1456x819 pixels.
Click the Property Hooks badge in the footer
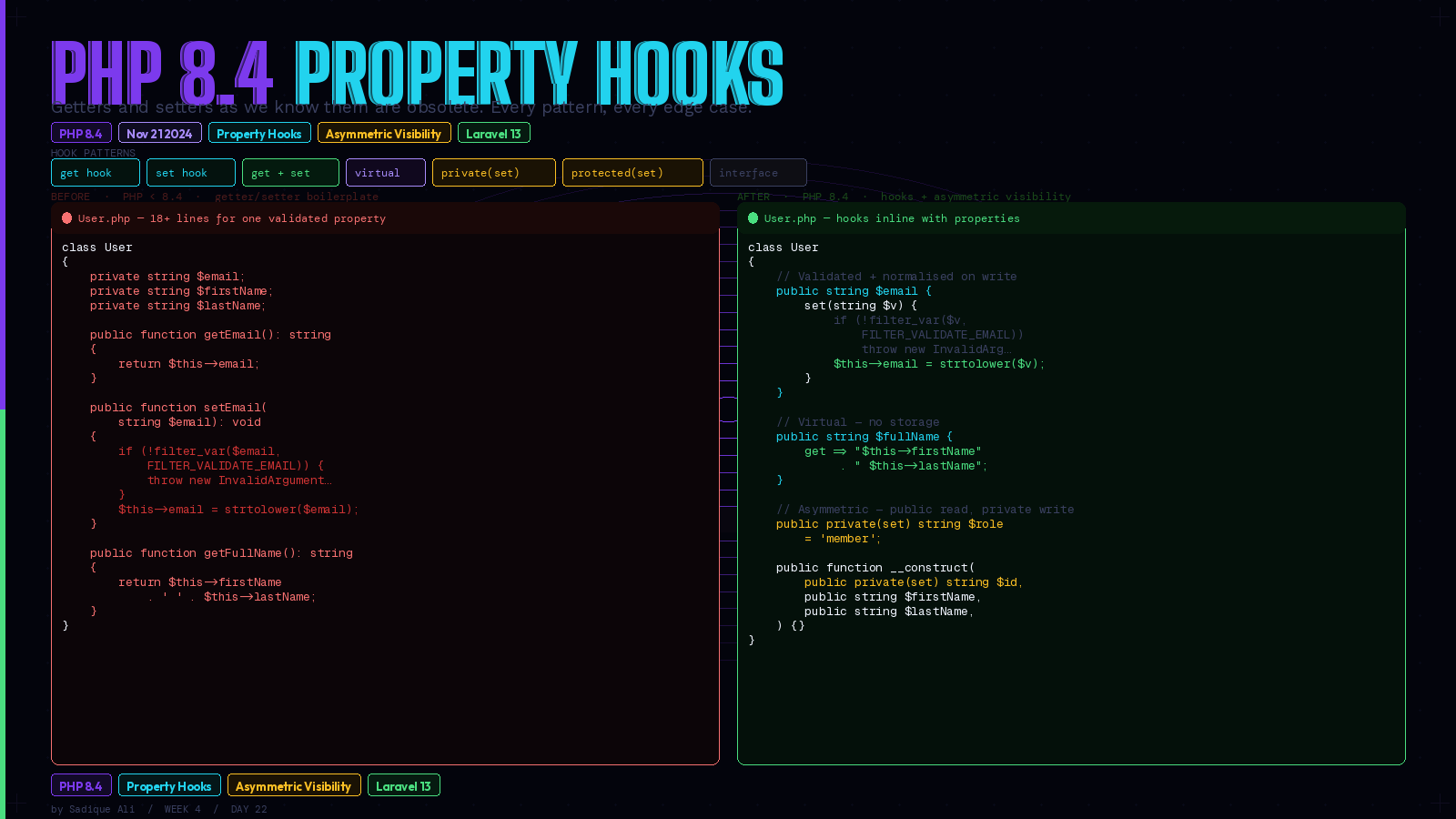[169, 785]
